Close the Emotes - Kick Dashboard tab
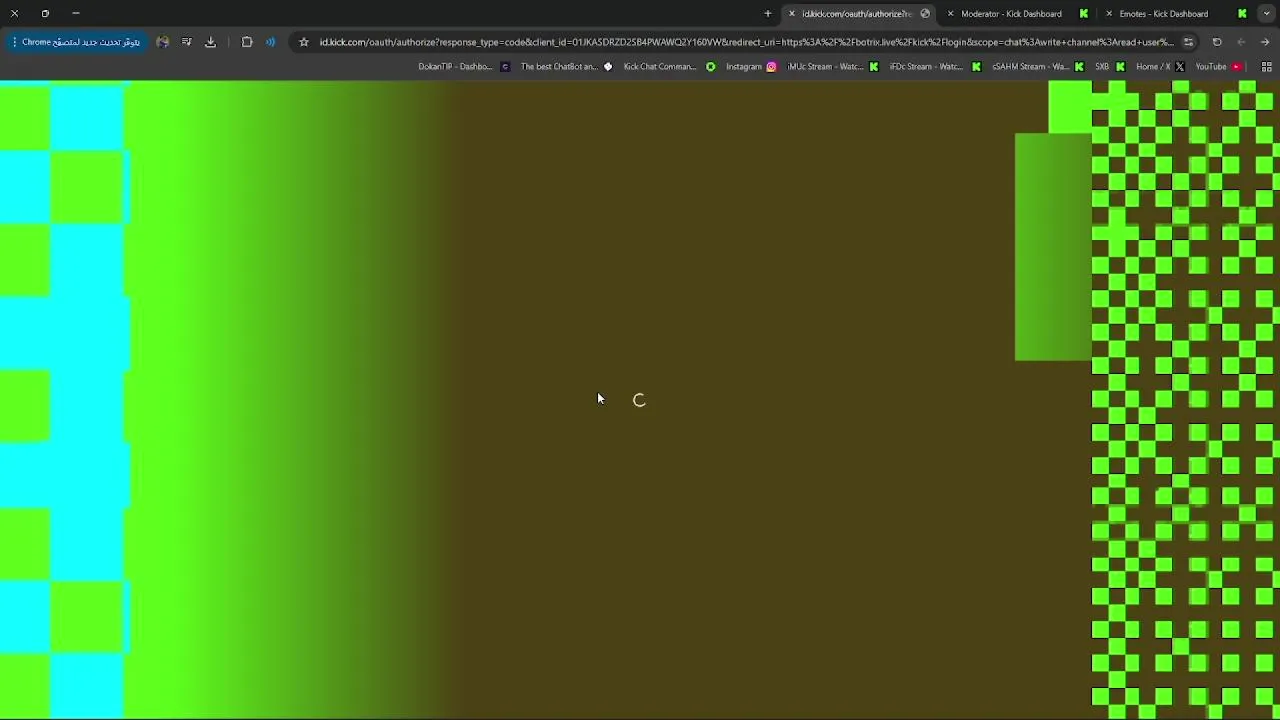 (x=1109, y=14)
